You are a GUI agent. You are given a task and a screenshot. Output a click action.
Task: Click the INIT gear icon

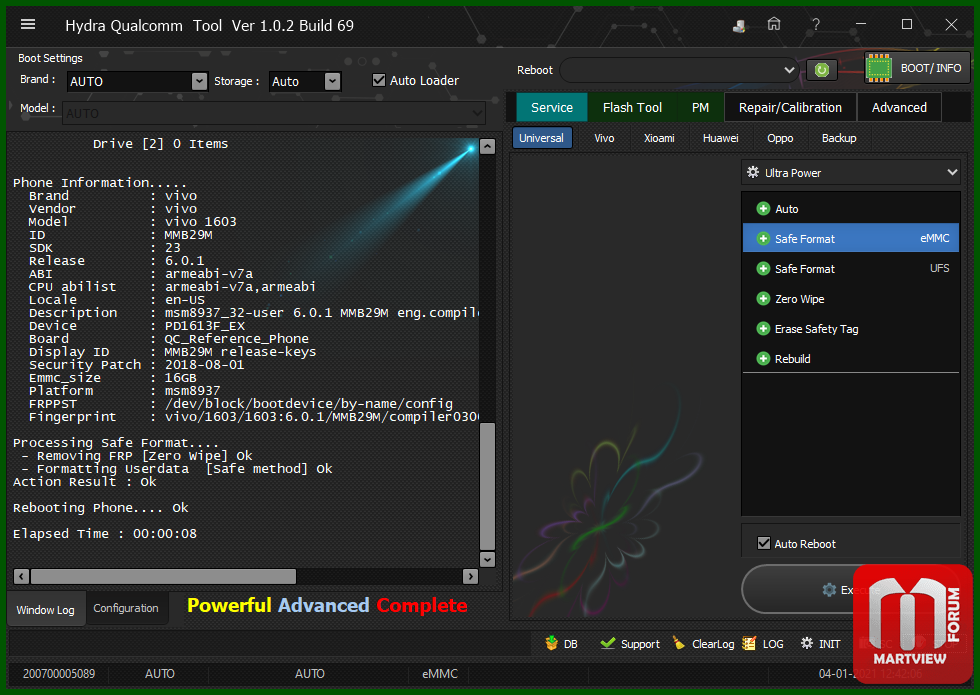[807, 643]
